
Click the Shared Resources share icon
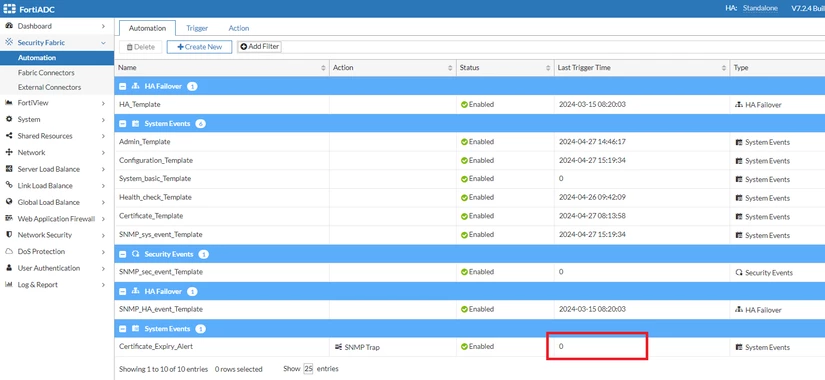click(8, 136)
